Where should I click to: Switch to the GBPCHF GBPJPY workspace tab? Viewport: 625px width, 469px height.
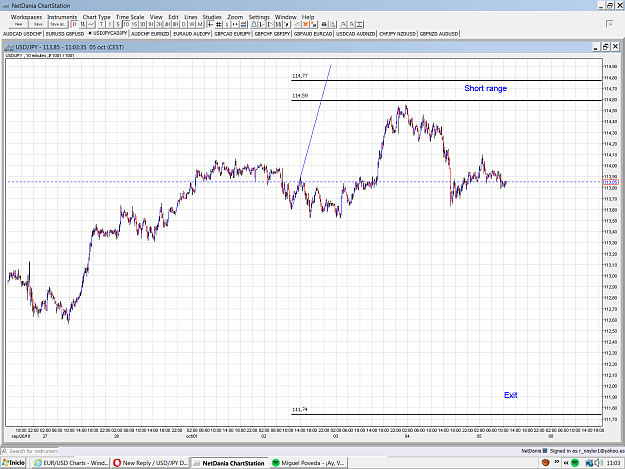tap(272, 34)
